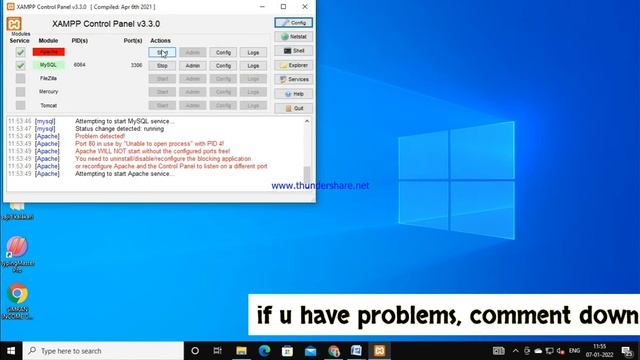The image size is (640, 360).
Task: Toggle the Mercury service checkbox
Action: (20, 92)
